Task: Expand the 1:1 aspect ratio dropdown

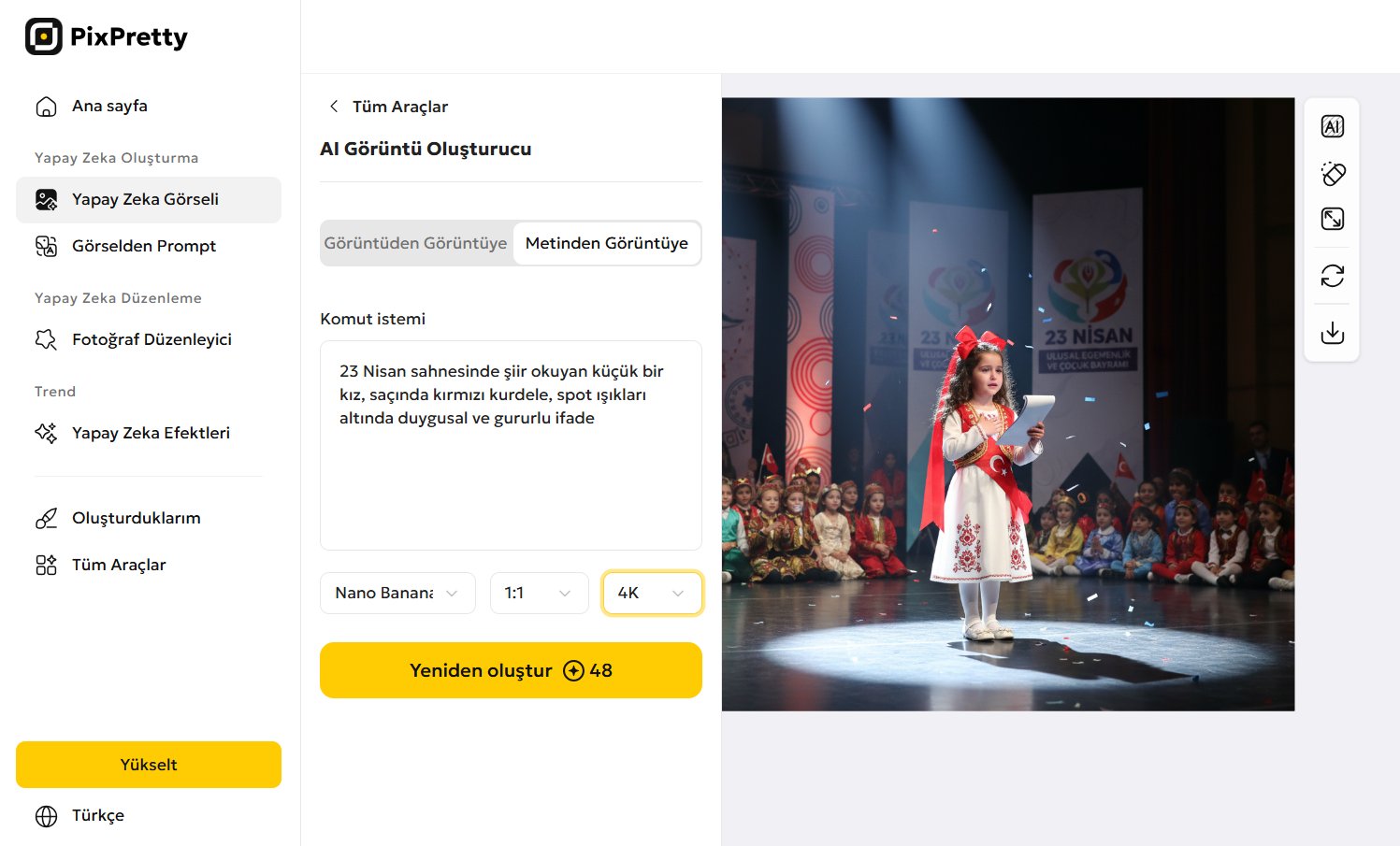Action: (x=539, y=594)
